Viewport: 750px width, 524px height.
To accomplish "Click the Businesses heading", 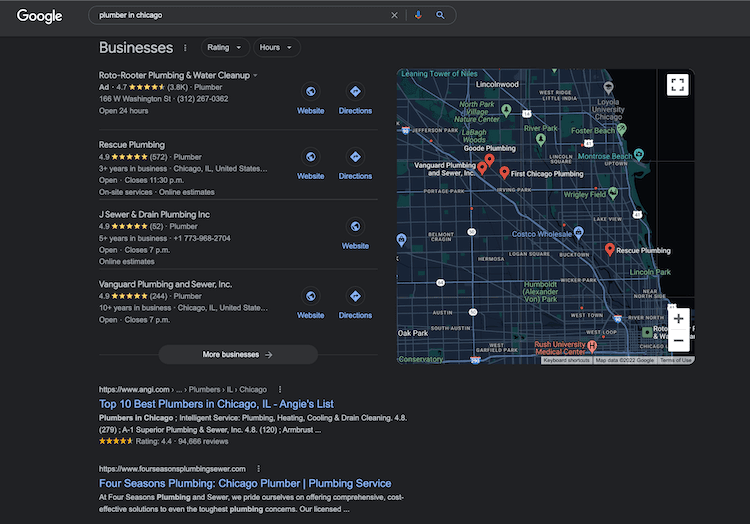I will pyautogui.click(x=136, y=48).
